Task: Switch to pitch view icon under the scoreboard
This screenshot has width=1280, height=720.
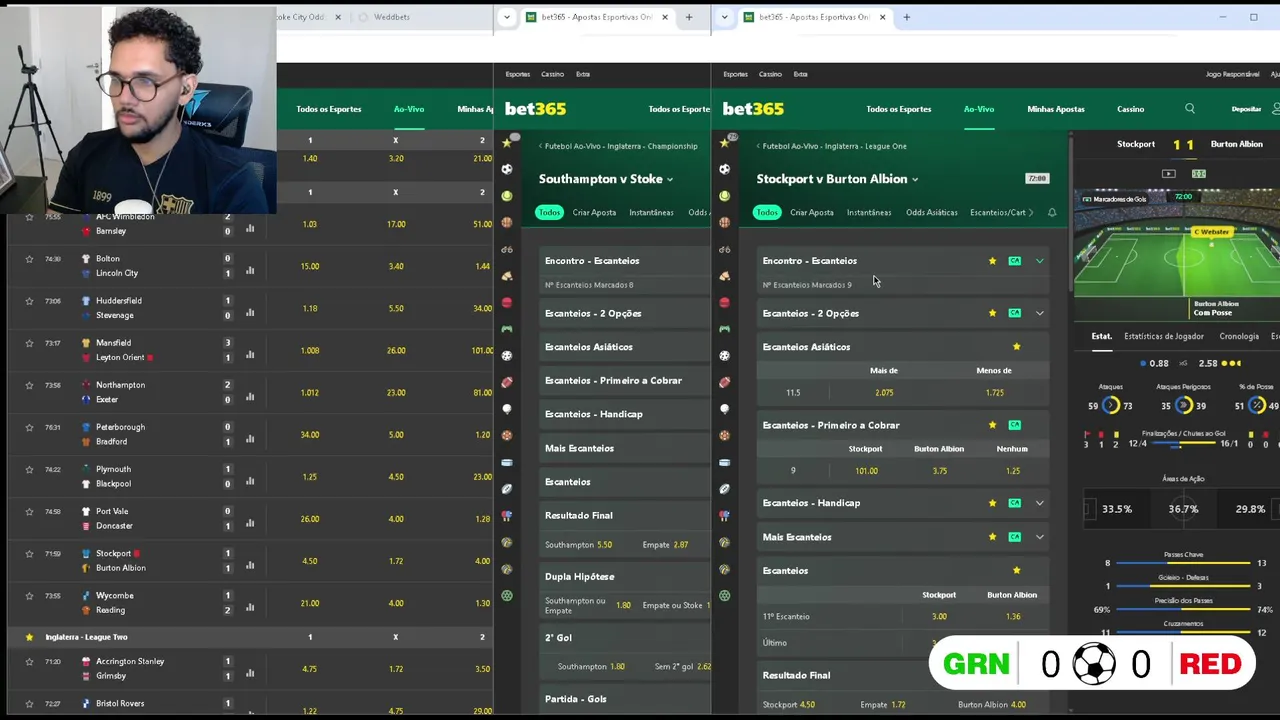Action: click(1199, 174)
